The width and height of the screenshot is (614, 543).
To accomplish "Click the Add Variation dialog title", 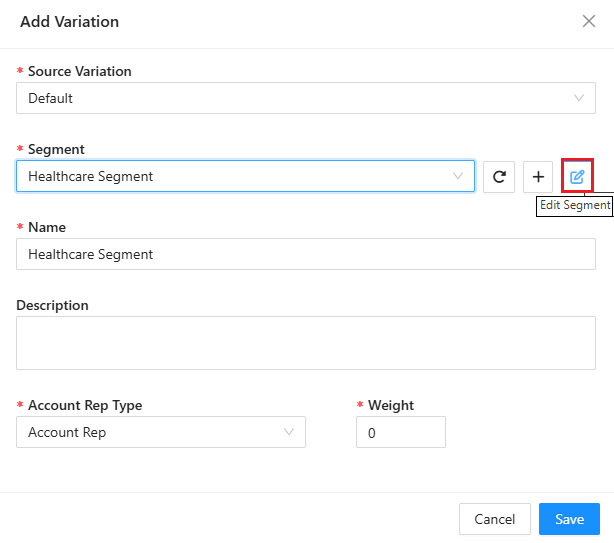I will point(69,21).
